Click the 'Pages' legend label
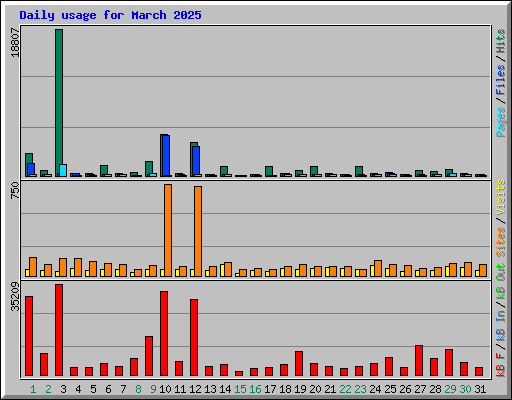 click(x=501, y=122)
